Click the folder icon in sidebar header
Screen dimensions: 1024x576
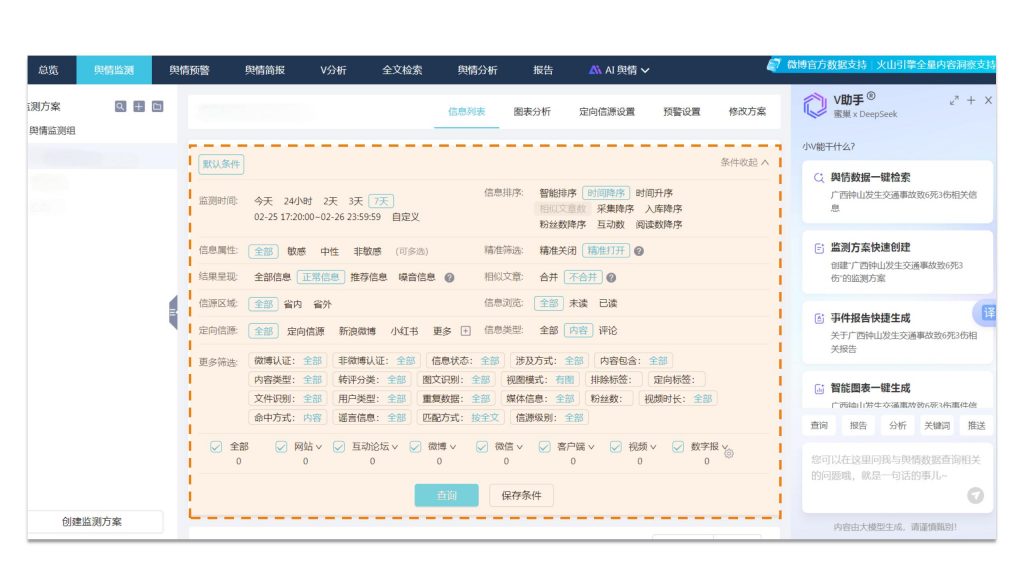(x=157, y=106)
